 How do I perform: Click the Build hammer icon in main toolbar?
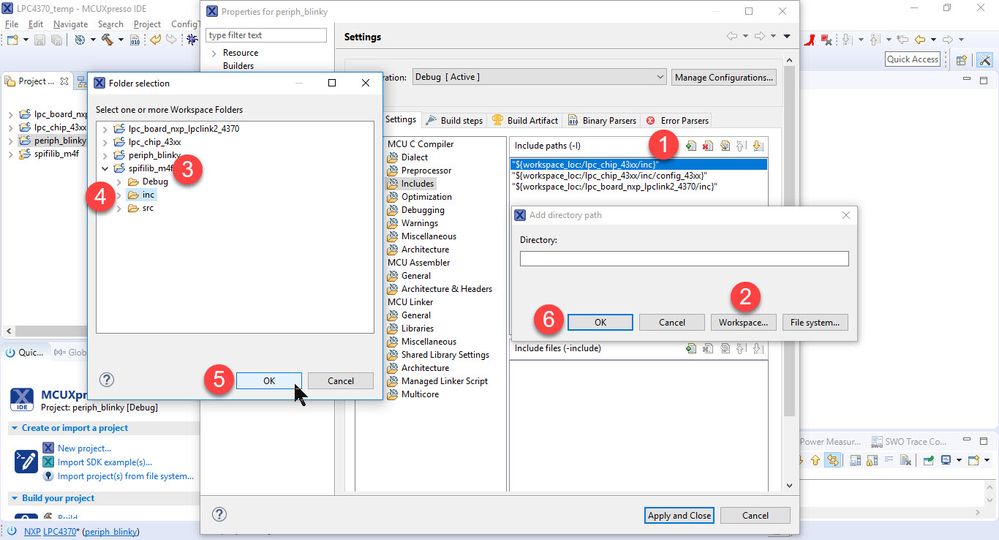(107, 39)
